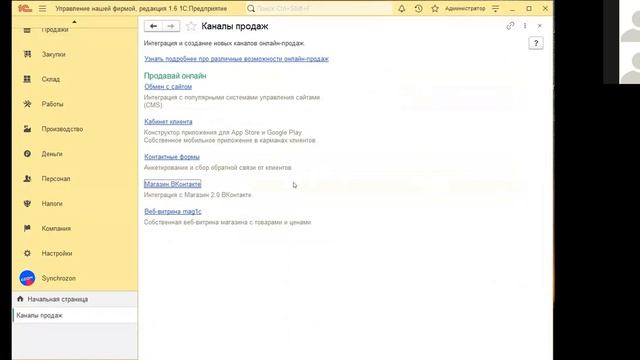Open Налоги section in sidebar
This screenshot has width=640, height=360.
click(52, 204)
